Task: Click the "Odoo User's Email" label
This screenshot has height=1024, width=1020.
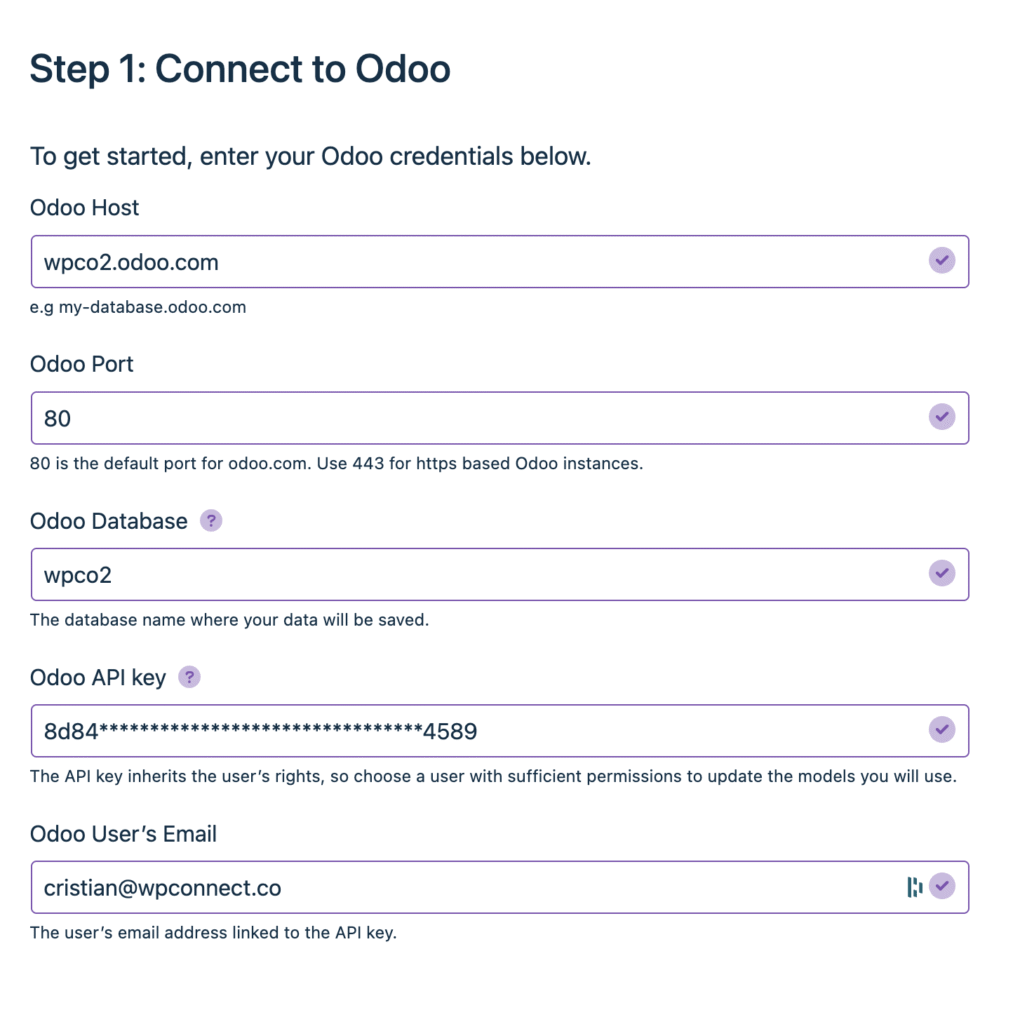Action: tap(123, 834)
